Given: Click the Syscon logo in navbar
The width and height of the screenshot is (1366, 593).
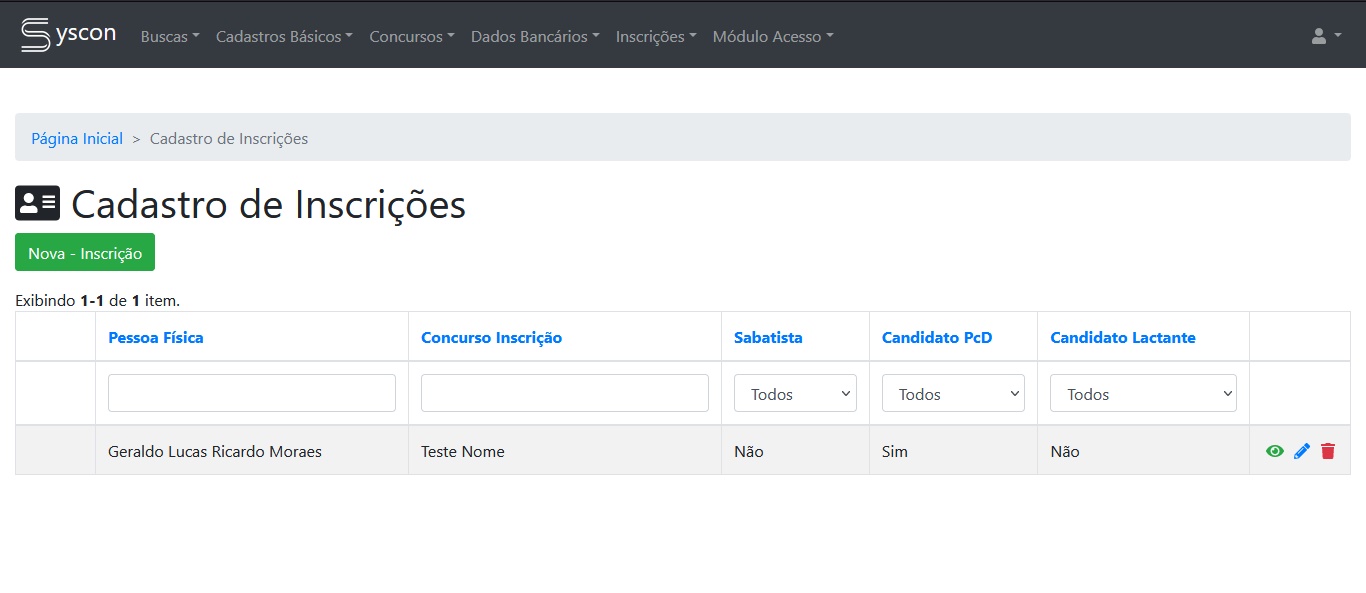Looking at the screenshot, I should click(68, 34).
